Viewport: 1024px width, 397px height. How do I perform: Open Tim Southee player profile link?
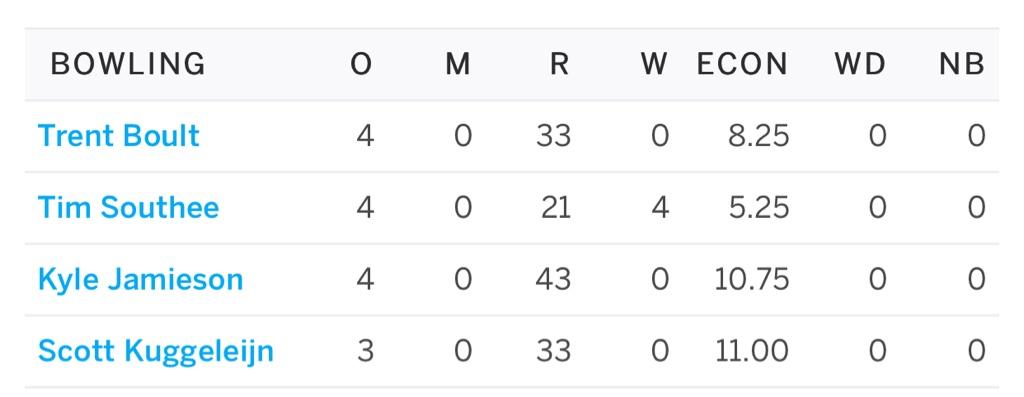[129, 208]
